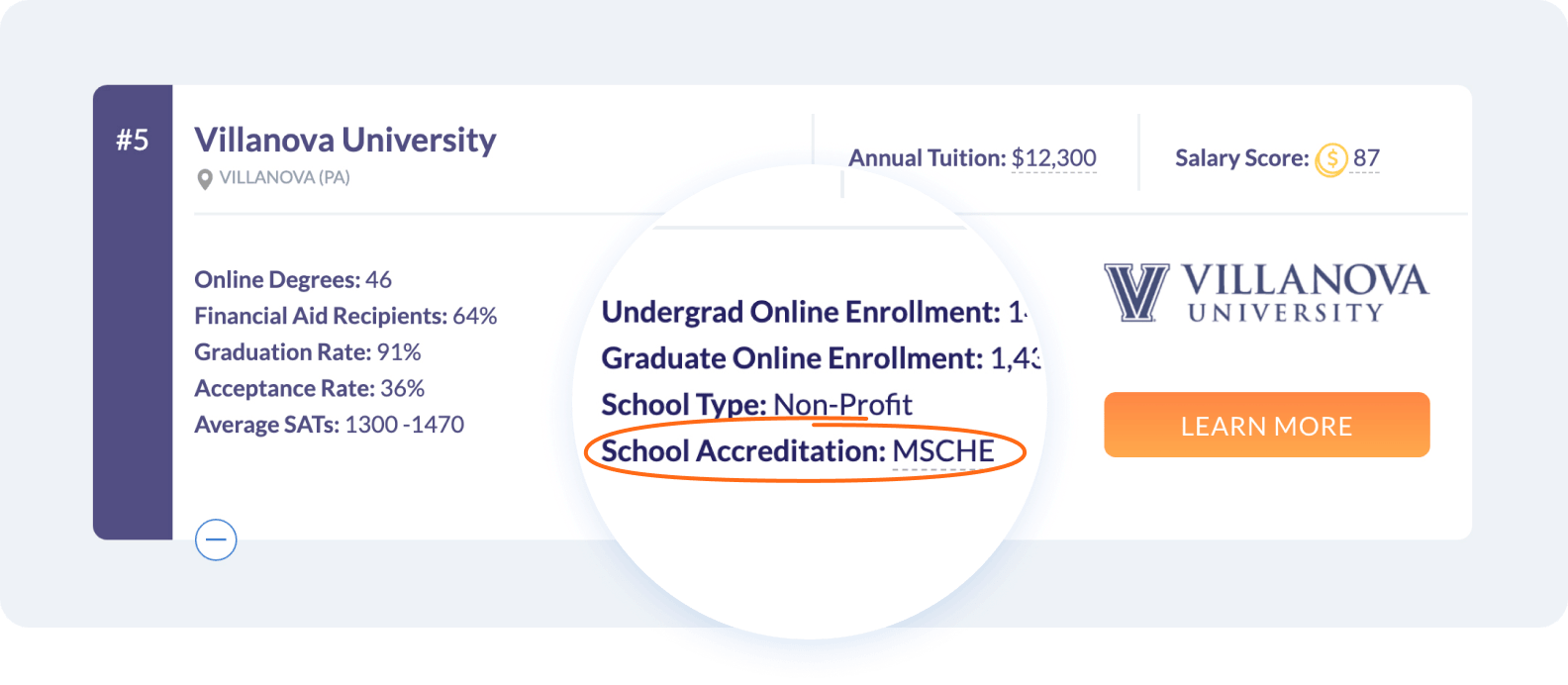Click the Graduate Online Enrollment line
This screenshot has width=1568, height=685.
[821, 358]
